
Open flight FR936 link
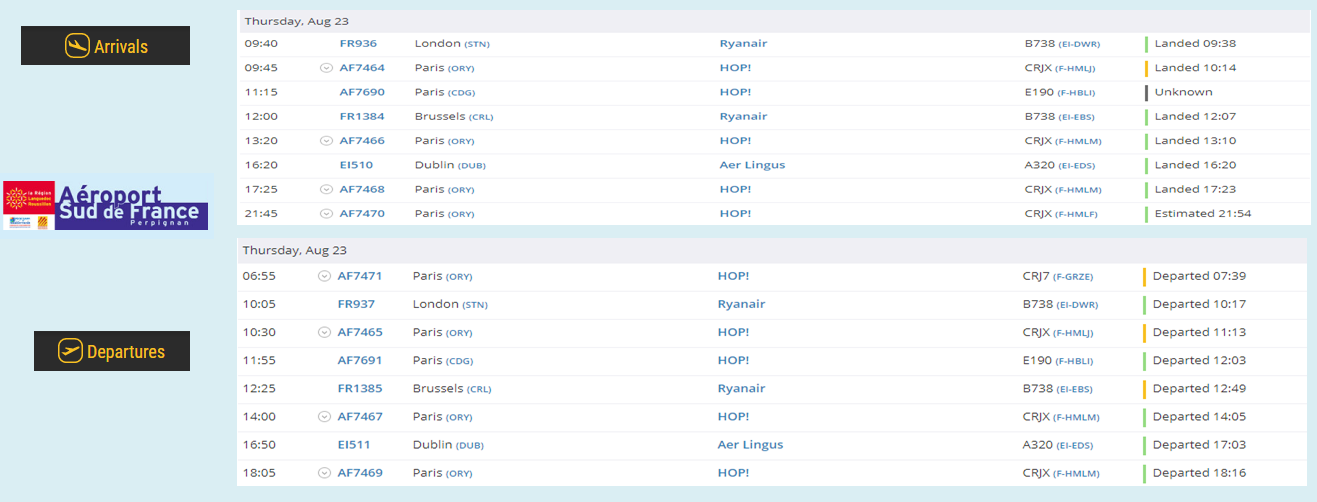(x=358, y=44)
